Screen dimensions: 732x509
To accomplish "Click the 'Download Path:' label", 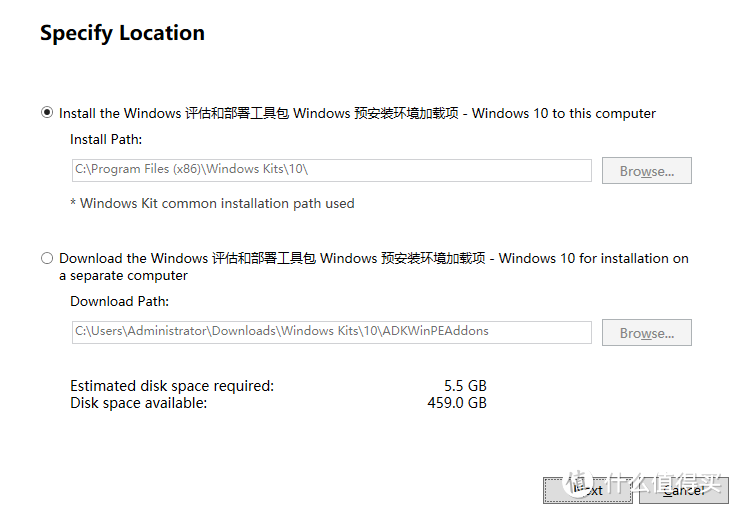I will click(119, 301).
